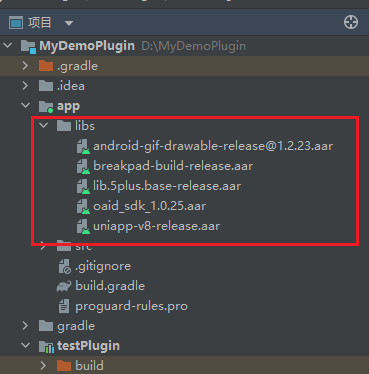Open the 项目 view dropdown arrow

(69, 23)
